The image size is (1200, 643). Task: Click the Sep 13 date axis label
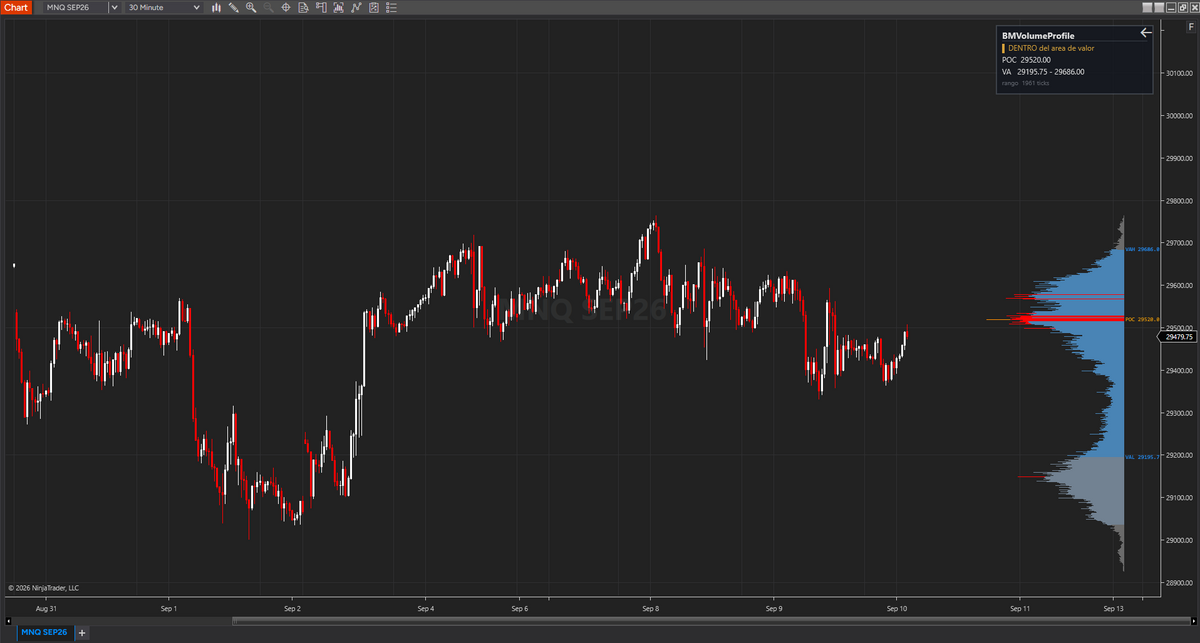click(1113, 607)
